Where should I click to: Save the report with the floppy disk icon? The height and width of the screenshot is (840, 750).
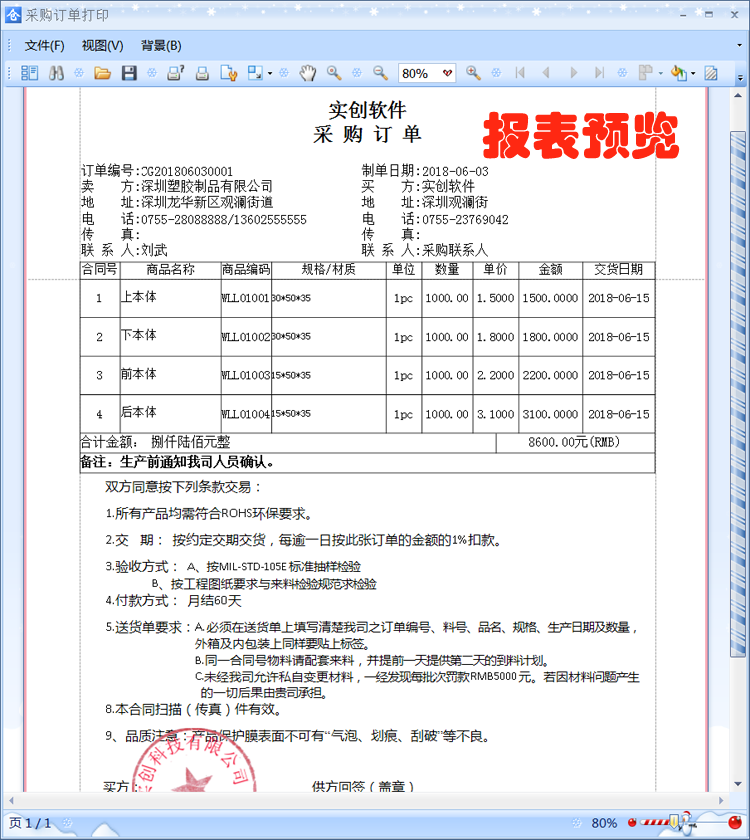[129, 73]
